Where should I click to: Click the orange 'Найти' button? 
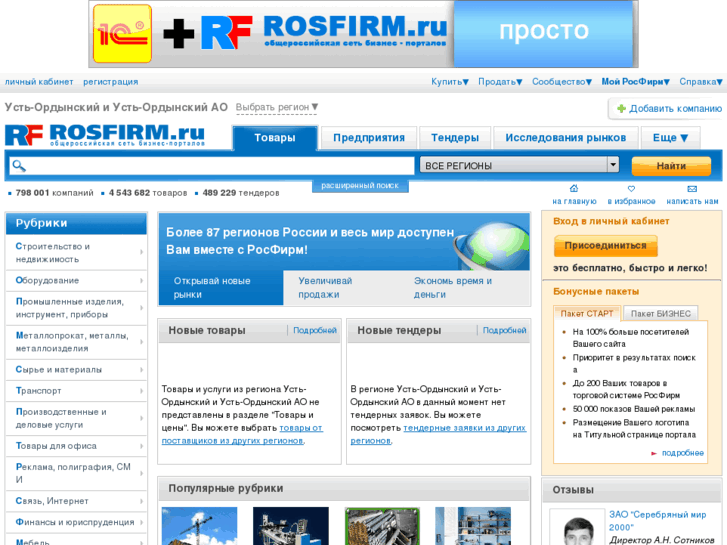coord(671,166)
